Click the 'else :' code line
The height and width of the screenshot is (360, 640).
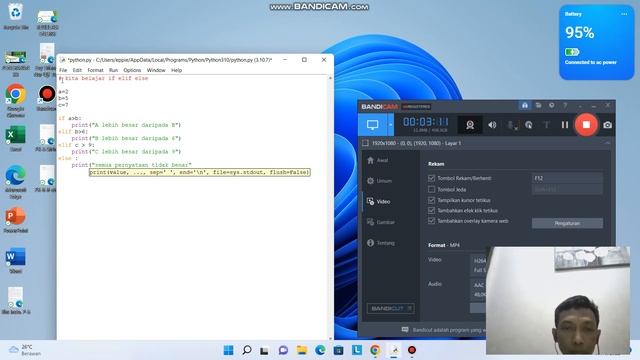[68, 158]
